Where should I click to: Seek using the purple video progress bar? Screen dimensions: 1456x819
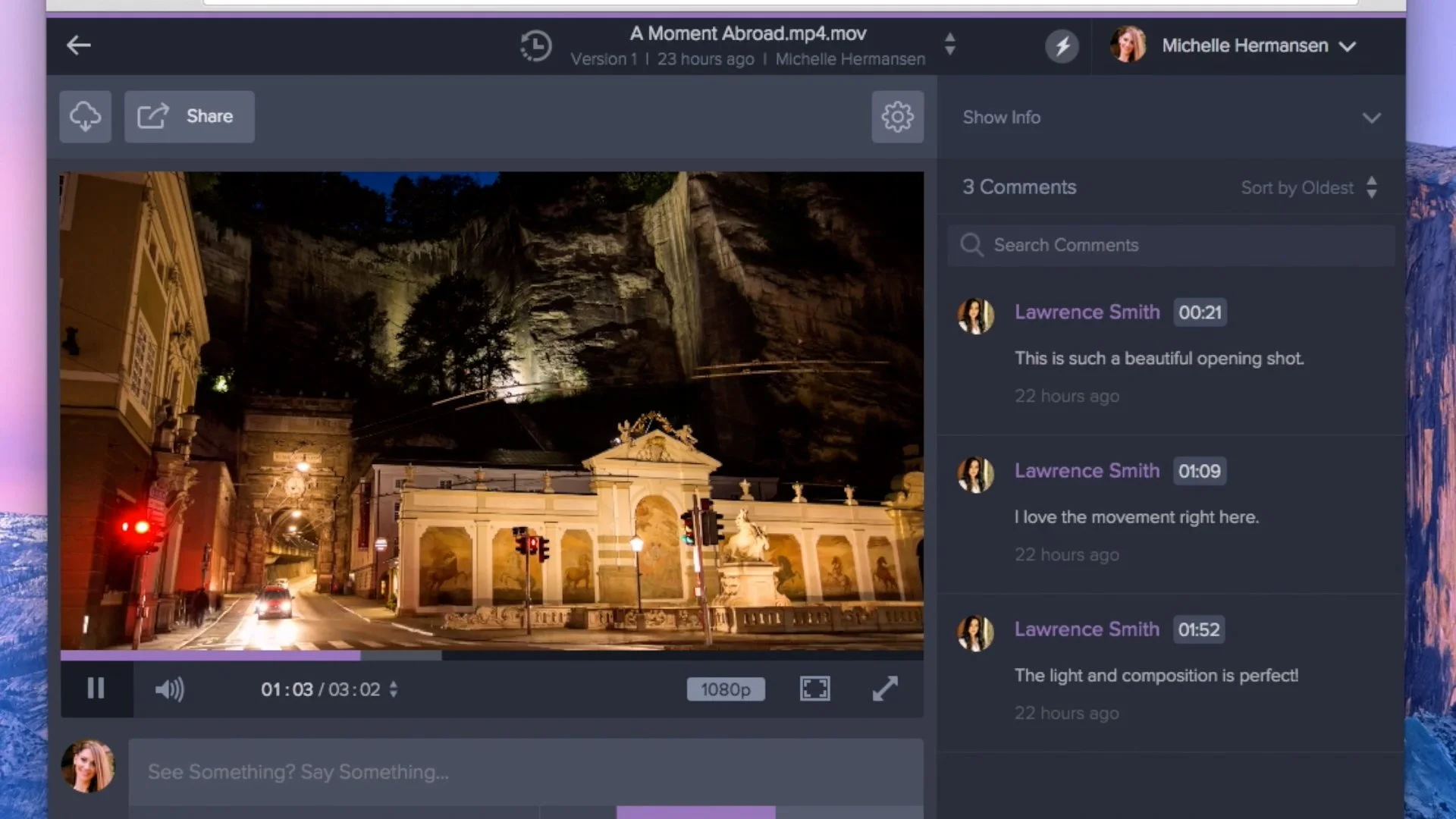pos(492,655)
